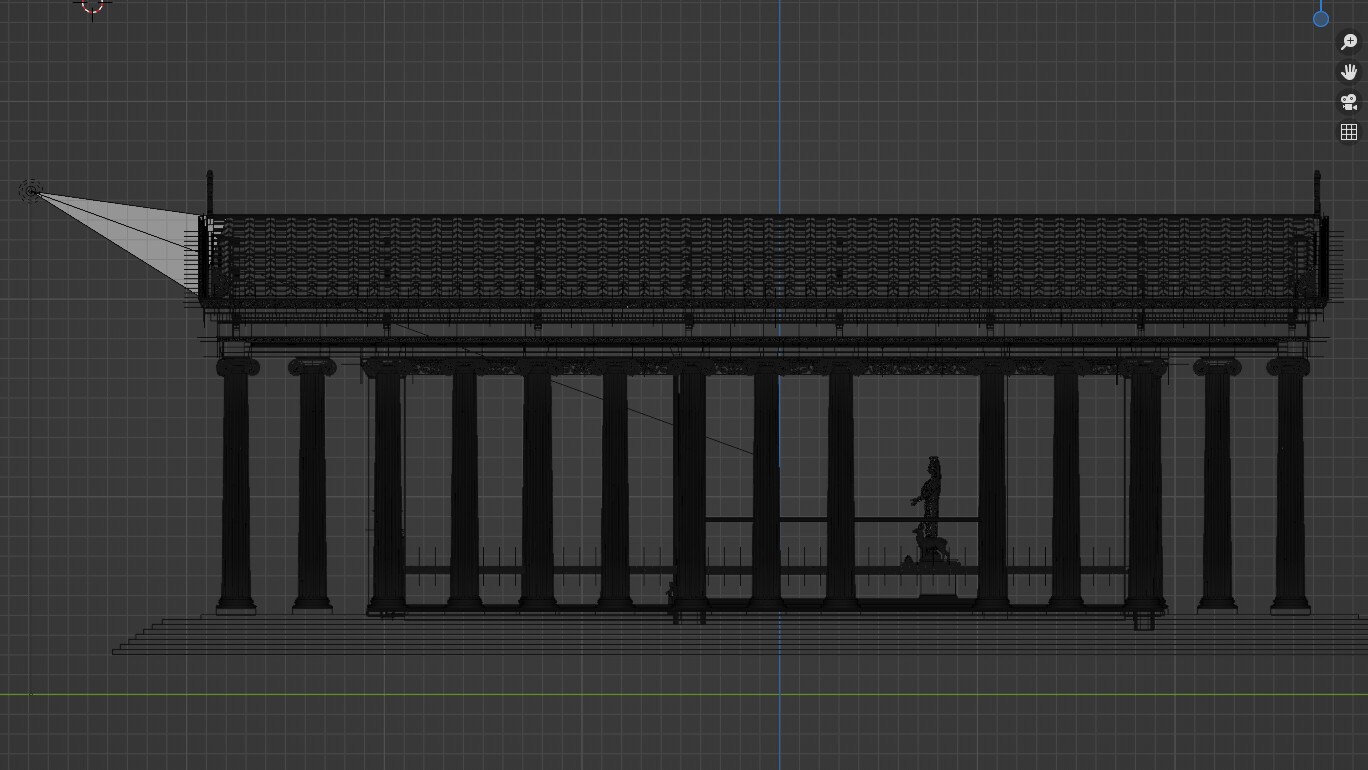The width and height of the screenshot is (1368, 770).
Task: Click the blue negative Z axis gizmo circle
Action: coord(1321,18)
